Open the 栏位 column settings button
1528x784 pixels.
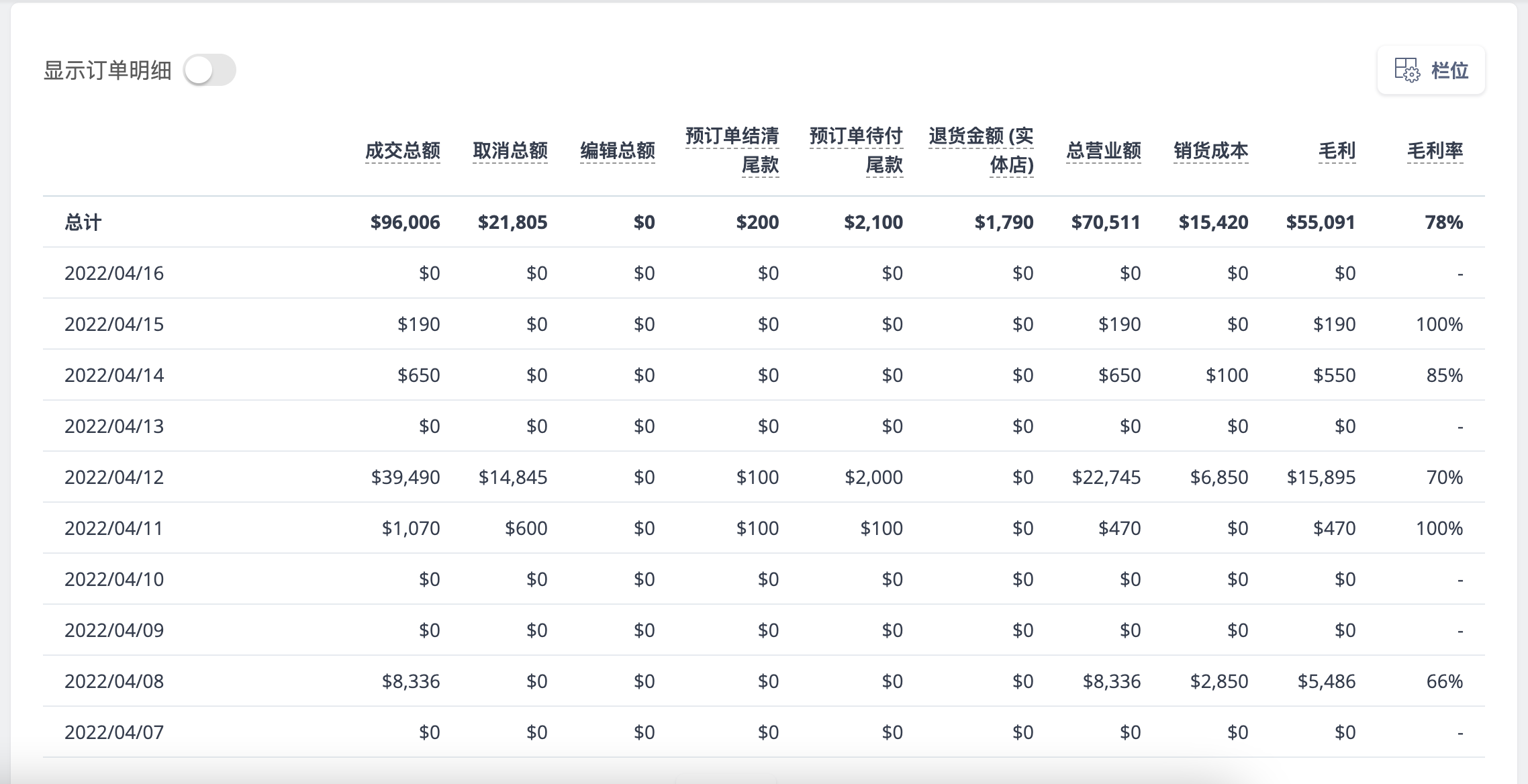(x=1431, y=70)
